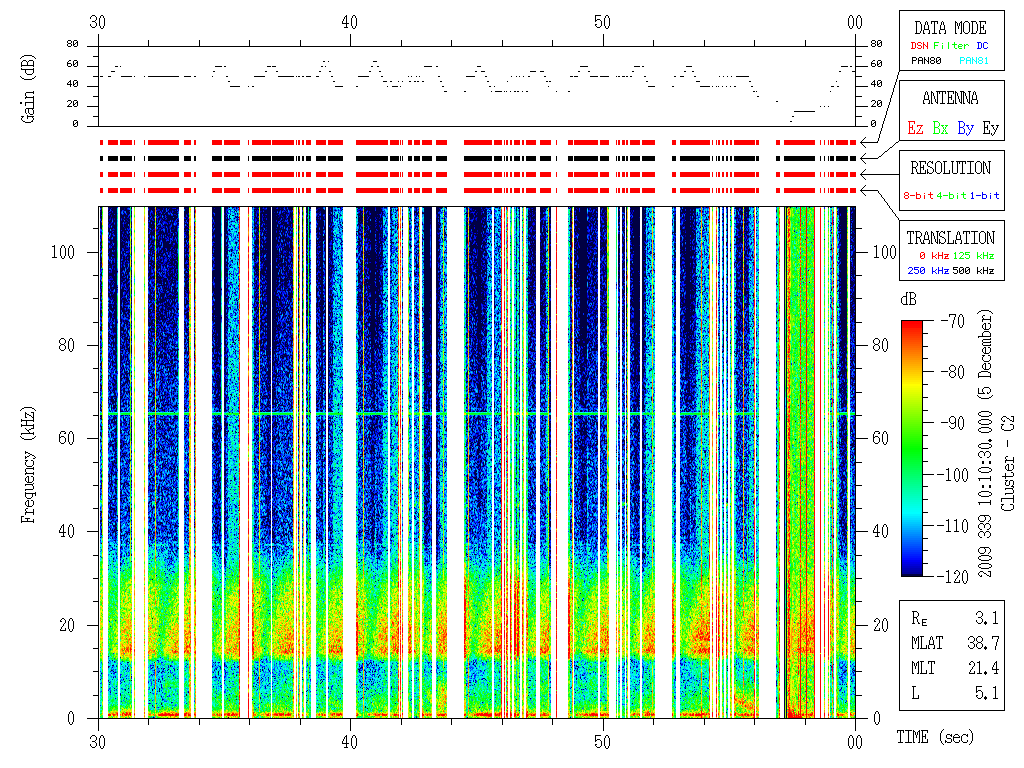Click the 250 kHz translation label
1024x768 pixels.
tap(926, 271)
